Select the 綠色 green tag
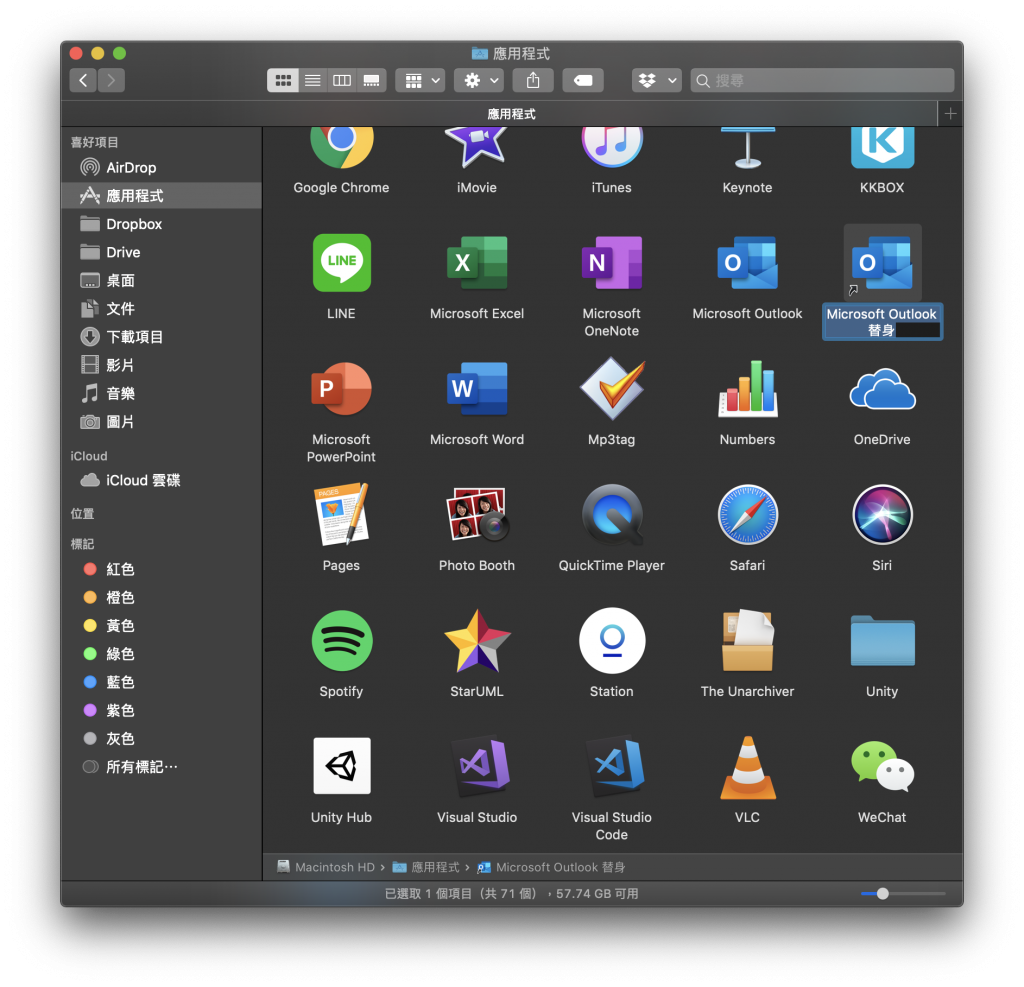Viewport: 1024px width, 987px height. 161,654
